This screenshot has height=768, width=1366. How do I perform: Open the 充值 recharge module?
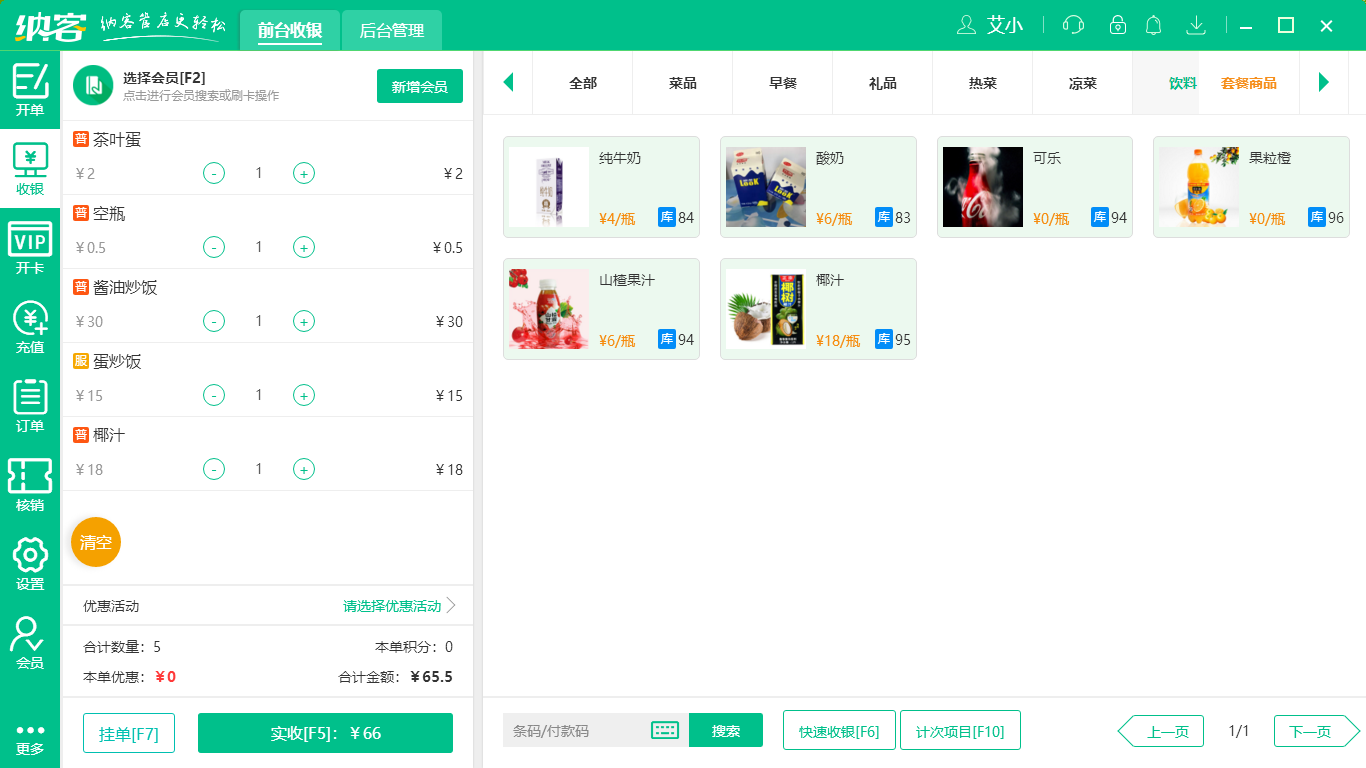30,325
